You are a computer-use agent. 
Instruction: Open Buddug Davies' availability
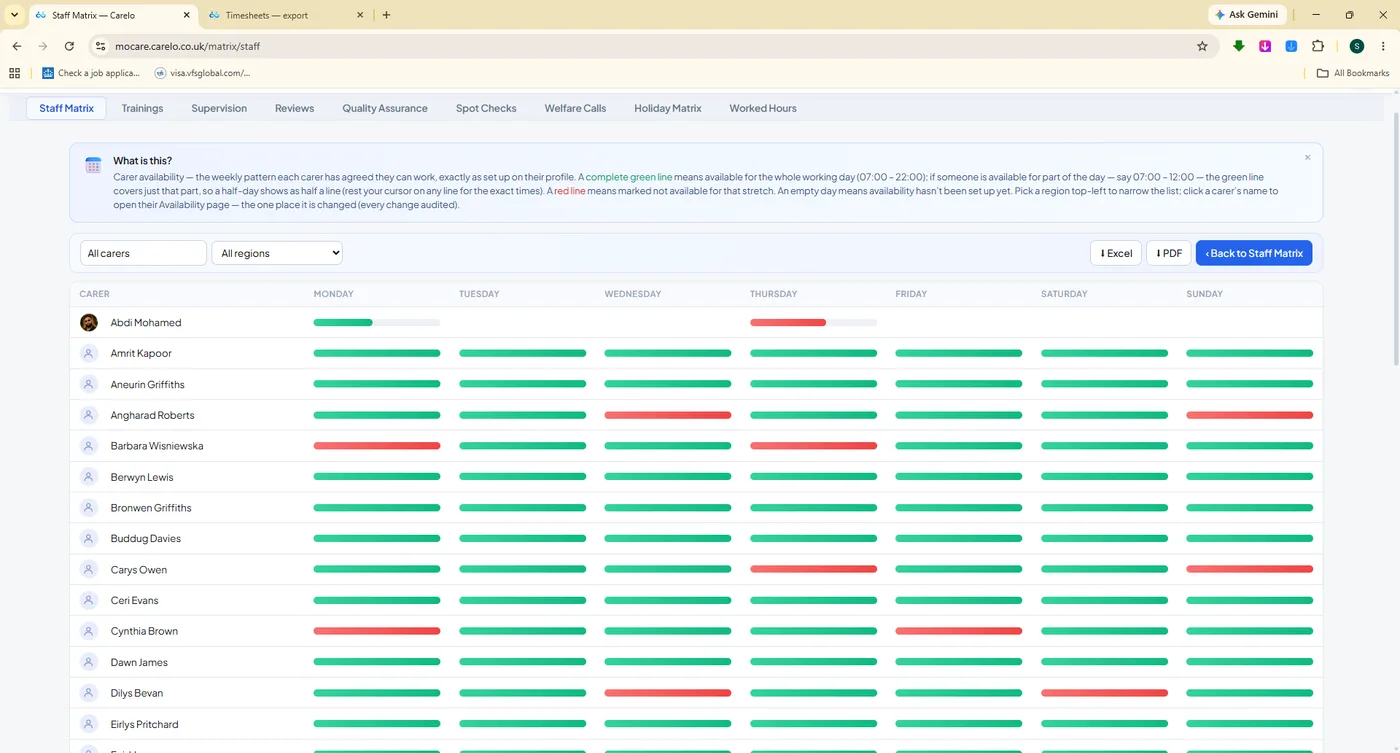146,539
